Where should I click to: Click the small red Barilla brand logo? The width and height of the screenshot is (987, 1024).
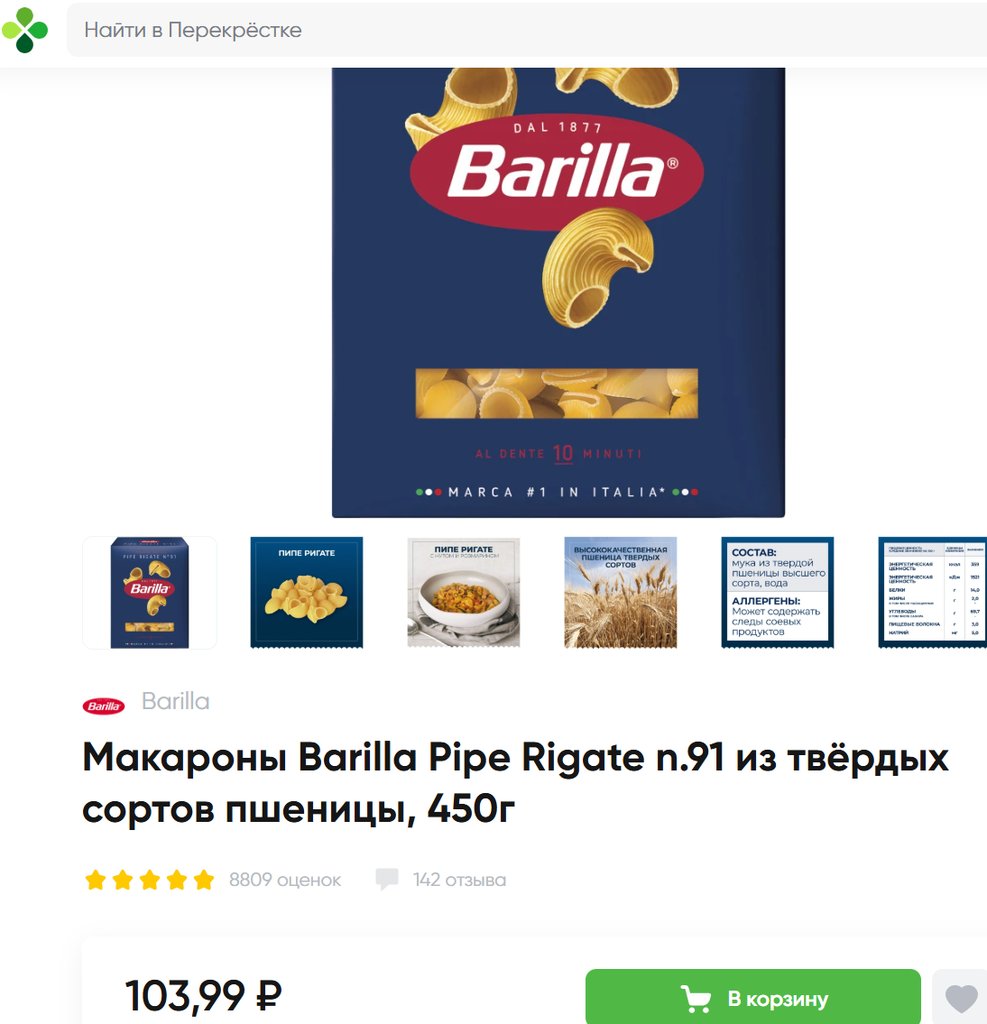(103, 705)
